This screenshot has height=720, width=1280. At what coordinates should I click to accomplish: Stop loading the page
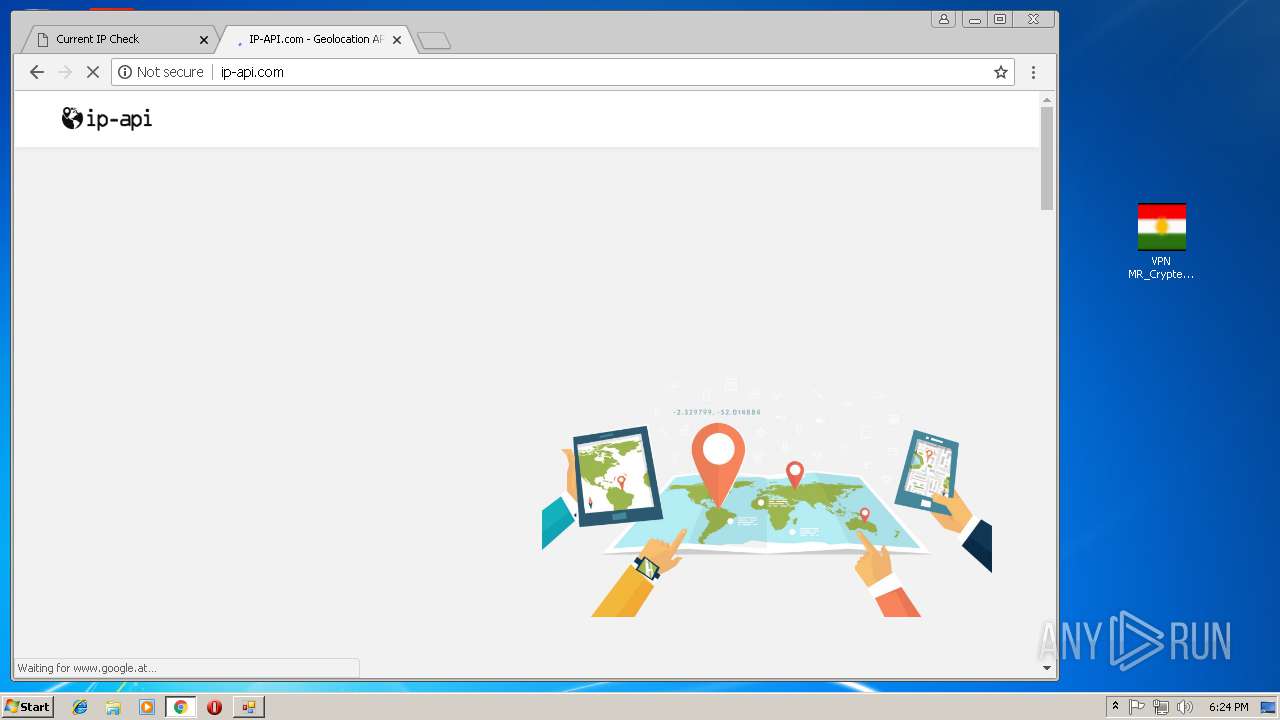[x=93, y=72]
